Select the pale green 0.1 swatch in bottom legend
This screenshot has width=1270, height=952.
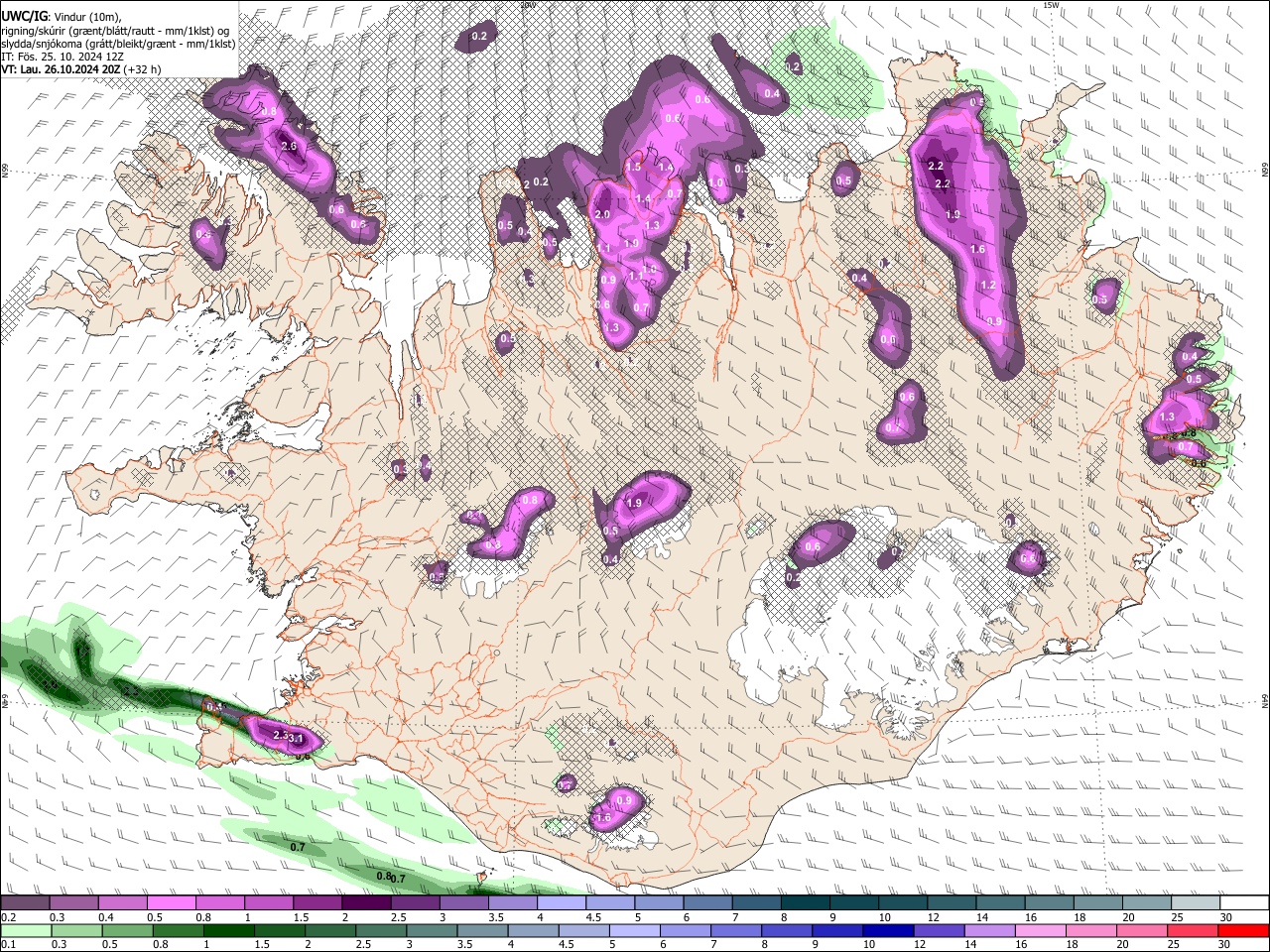25,930
